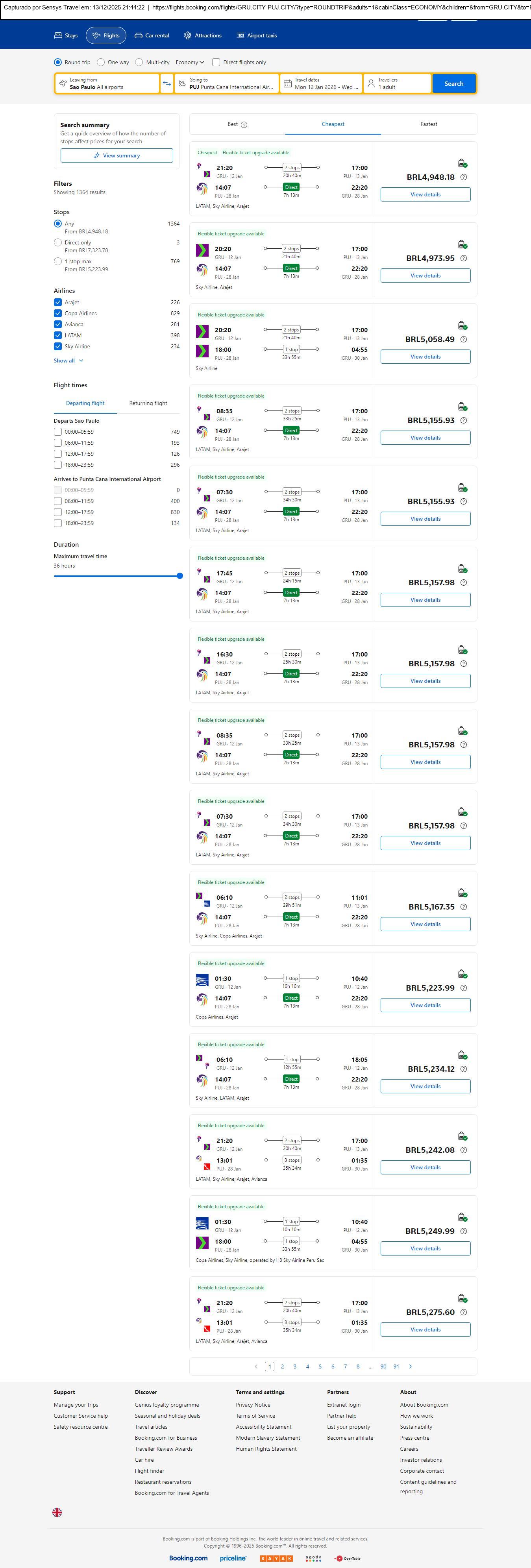Click View summary button in Search summary

tap(116, 156)
